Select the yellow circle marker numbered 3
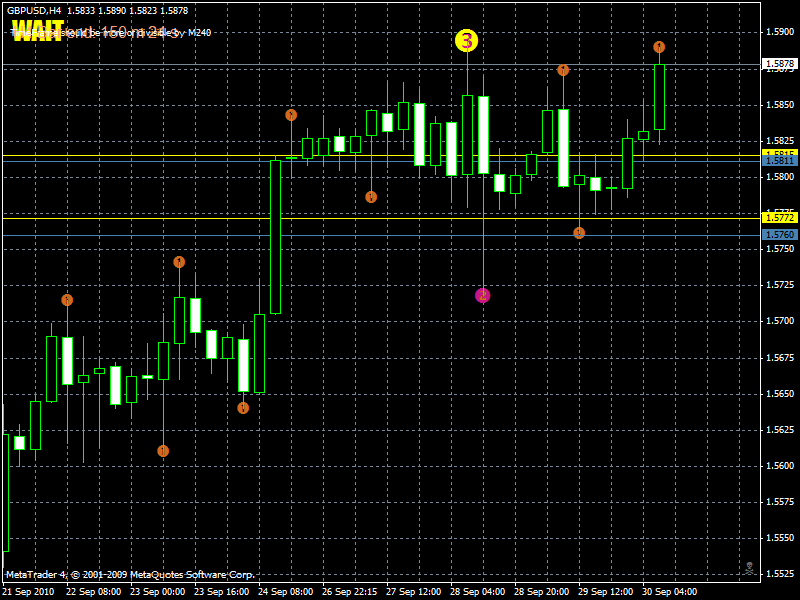 point(466,41)
